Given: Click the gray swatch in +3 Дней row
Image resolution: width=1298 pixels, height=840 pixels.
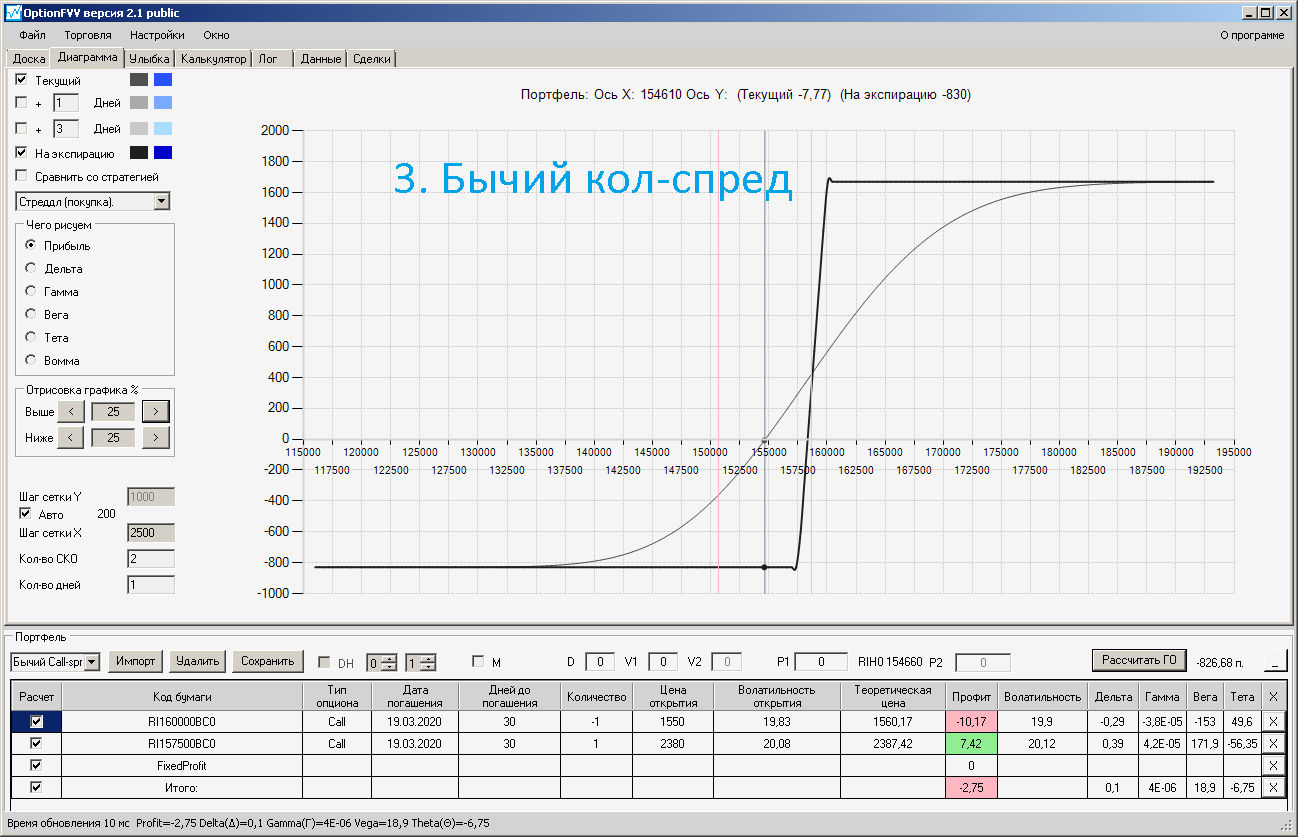Looking at the screenshot, I should click(138, 129).
